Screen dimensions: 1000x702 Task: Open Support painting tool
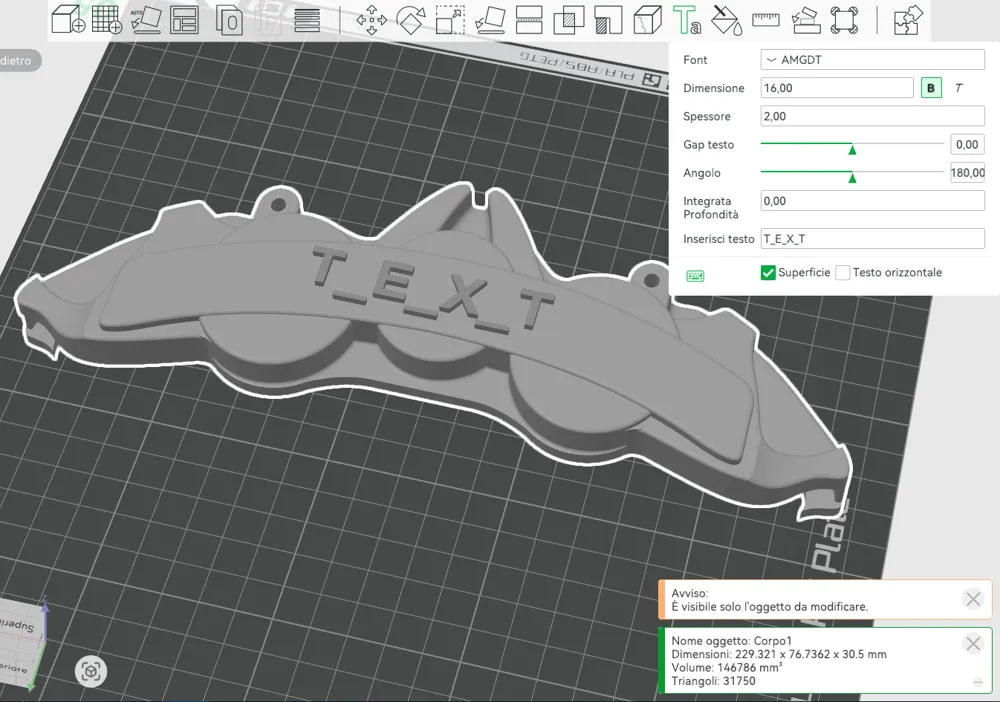pyautogui.click(x=608, y=20)
